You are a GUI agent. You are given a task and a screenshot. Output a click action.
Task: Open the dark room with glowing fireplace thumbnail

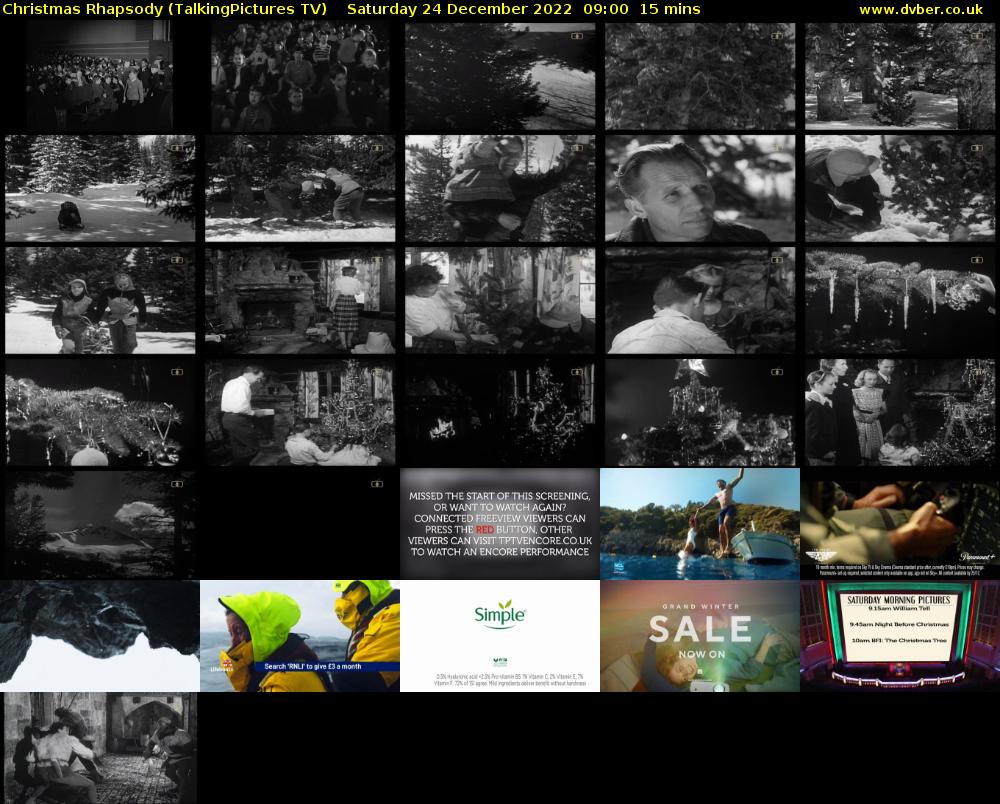(x=500, y=413)
